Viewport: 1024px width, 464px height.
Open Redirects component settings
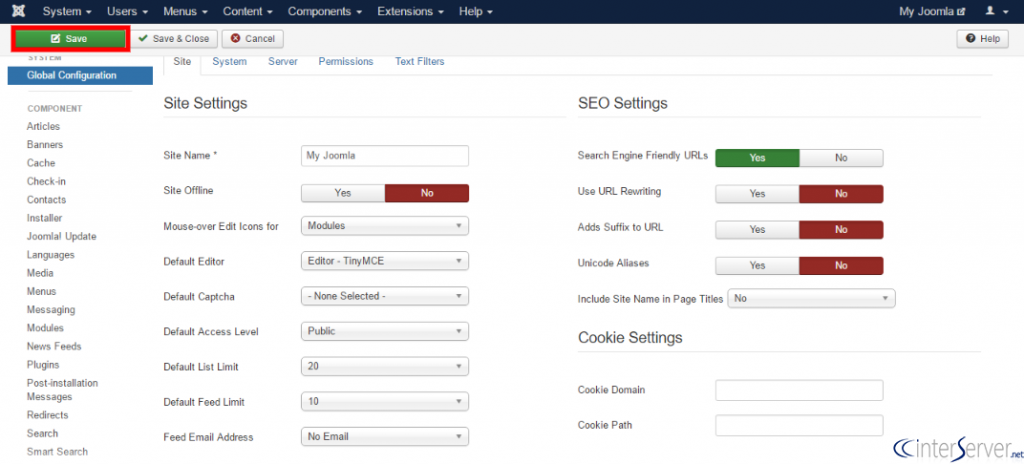48,415
